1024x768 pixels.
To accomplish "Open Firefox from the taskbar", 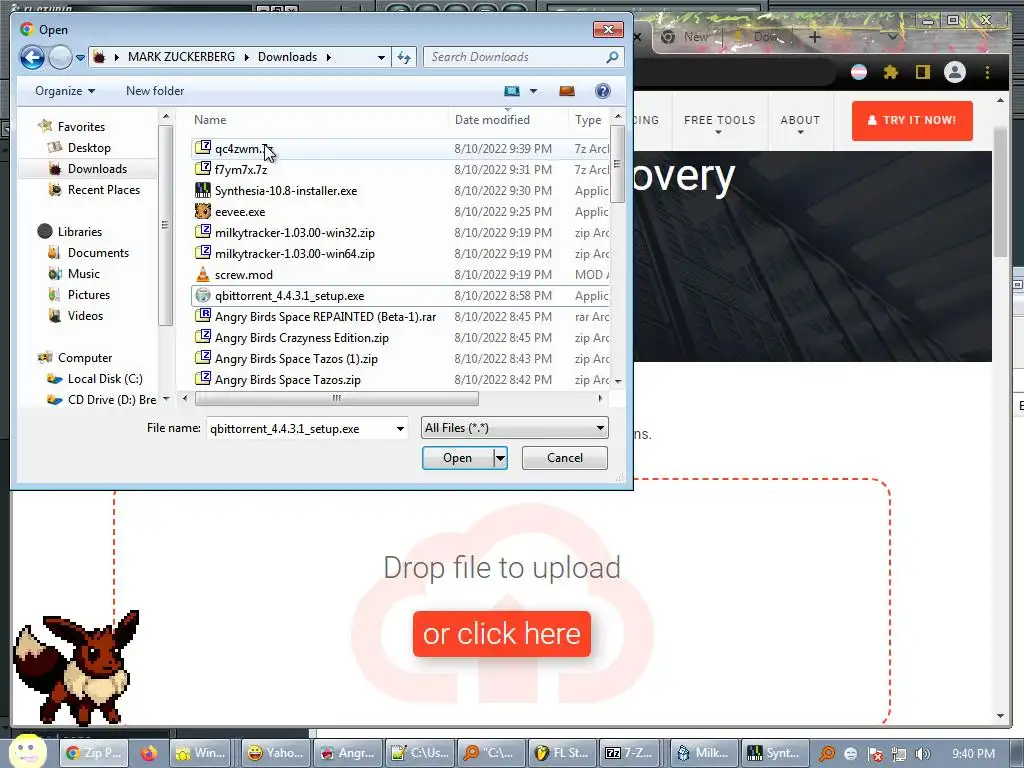I will (x=149, y=753).
